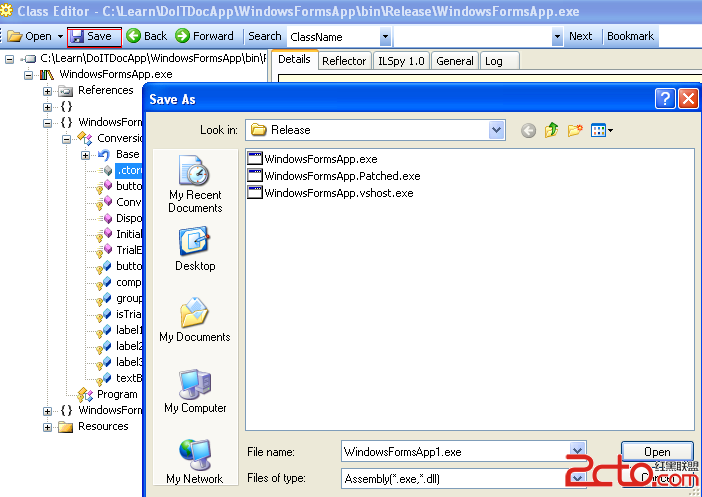Open My Network in places bar
The width and height of the screenshot is (702, 497).
pos(195,461)
